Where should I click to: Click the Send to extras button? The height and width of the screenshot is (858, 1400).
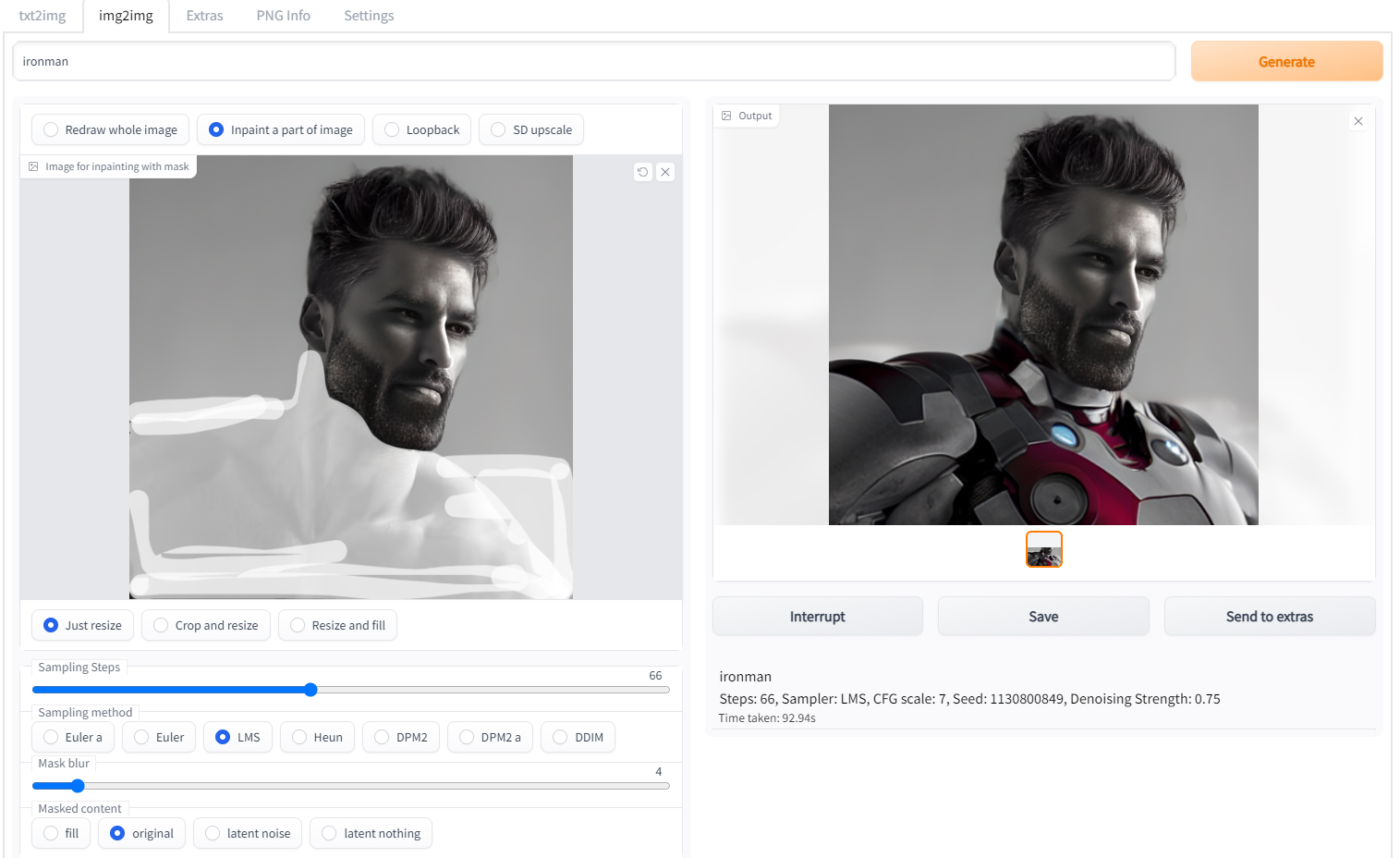(1270, 616)
